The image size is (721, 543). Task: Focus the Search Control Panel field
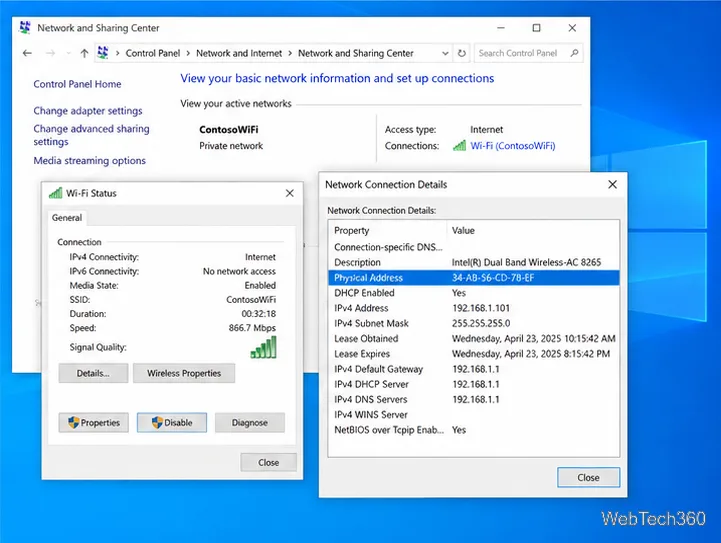pyautogui.click(x=529, y=53)
